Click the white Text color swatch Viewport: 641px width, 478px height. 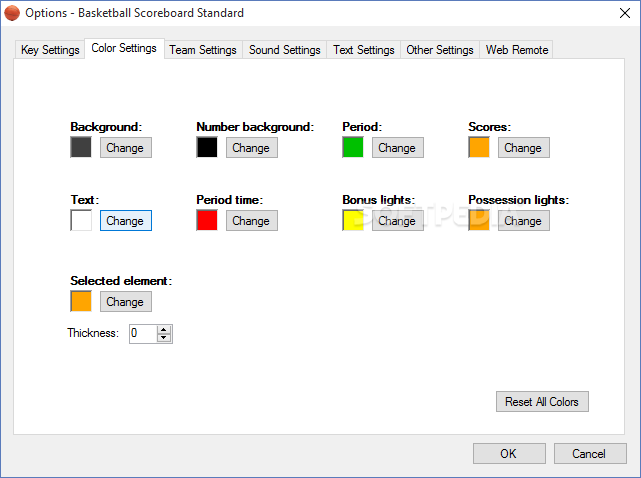click(x=81, y=220)
